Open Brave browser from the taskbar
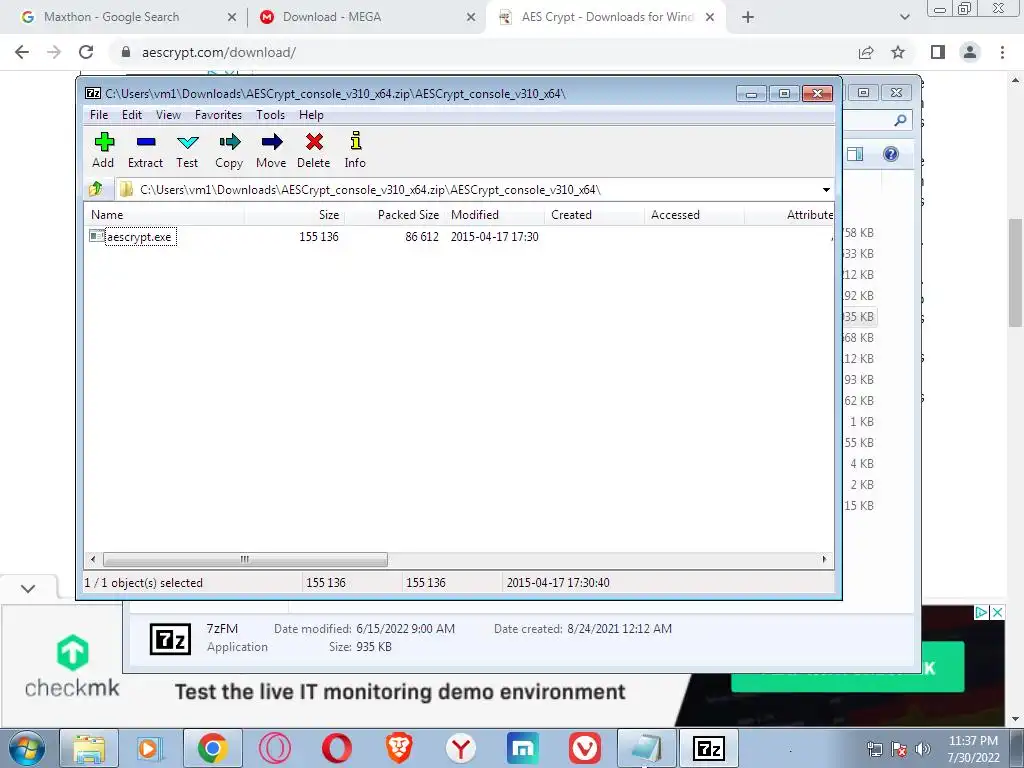The height and width of the screenshot is (768, 1024). (399, 748)
